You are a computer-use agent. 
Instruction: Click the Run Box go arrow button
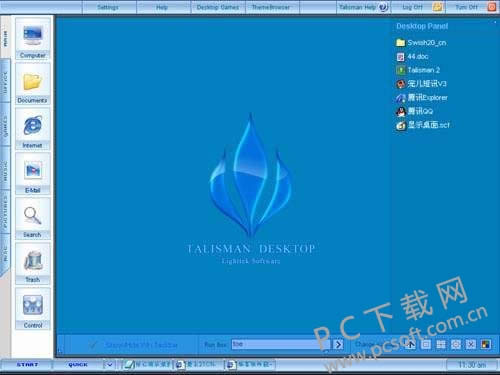[338, 344]
